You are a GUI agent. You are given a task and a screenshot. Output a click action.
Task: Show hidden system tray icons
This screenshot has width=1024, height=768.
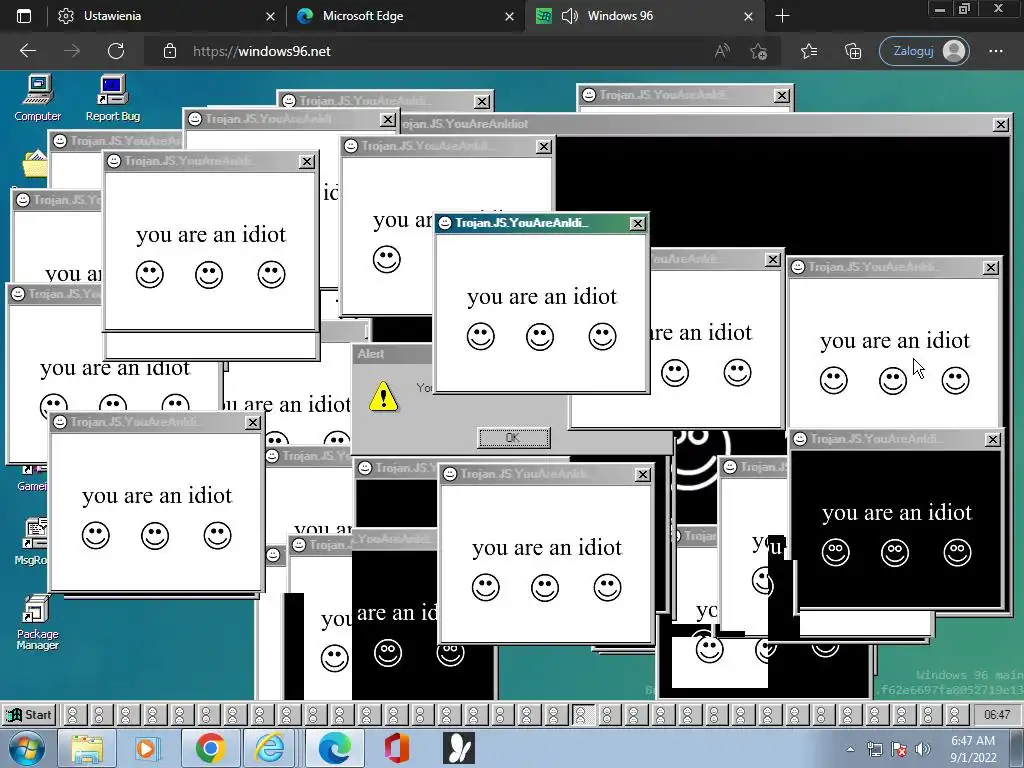tap(850, 749)
